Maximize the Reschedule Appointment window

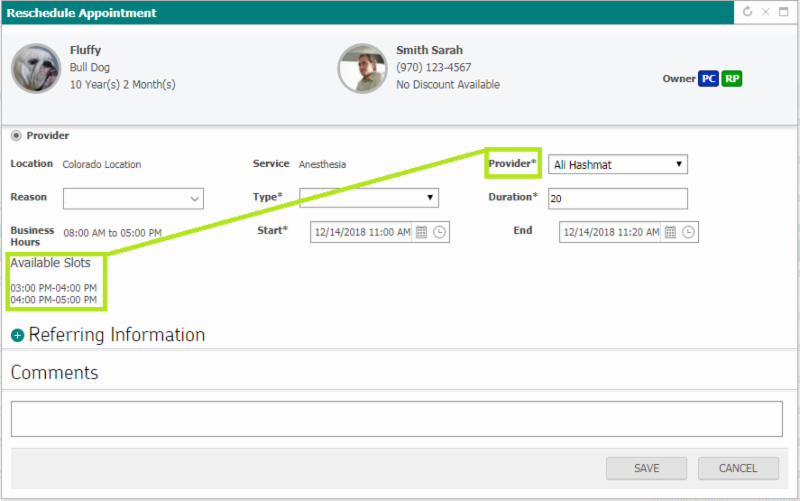pos(784,12)
